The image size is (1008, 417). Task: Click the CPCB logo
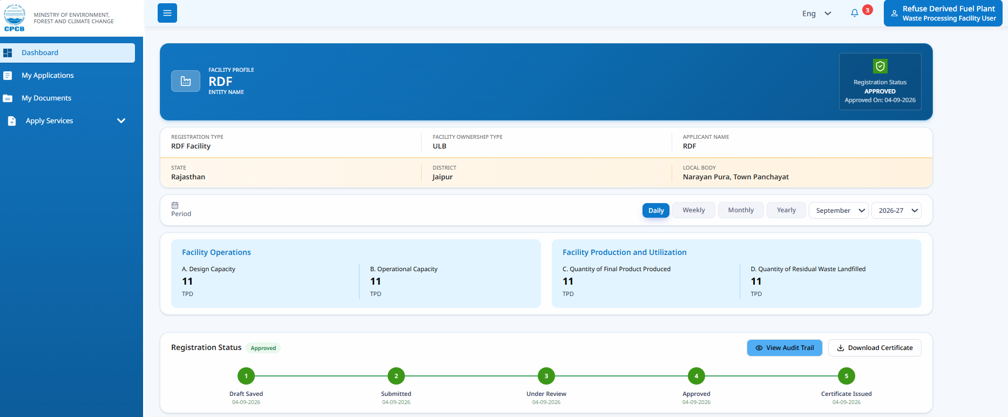pyautogui.click(x=14, y=17)
